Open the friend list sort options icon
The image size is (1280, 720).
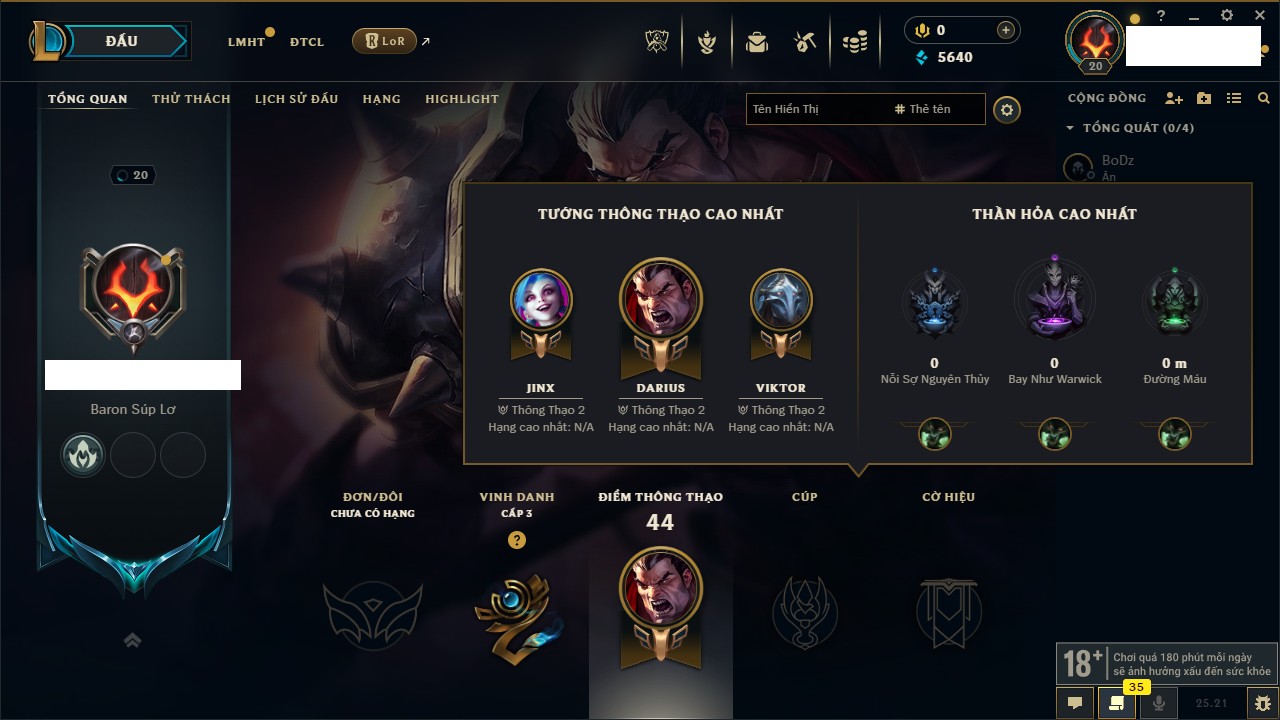pos(1234,98)
